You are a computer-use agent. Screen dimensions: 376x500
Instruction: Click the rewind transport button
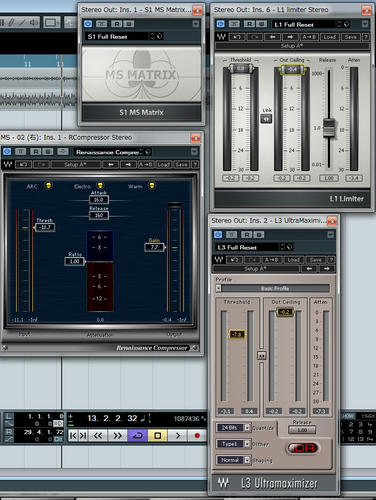(x=98, y=435)
